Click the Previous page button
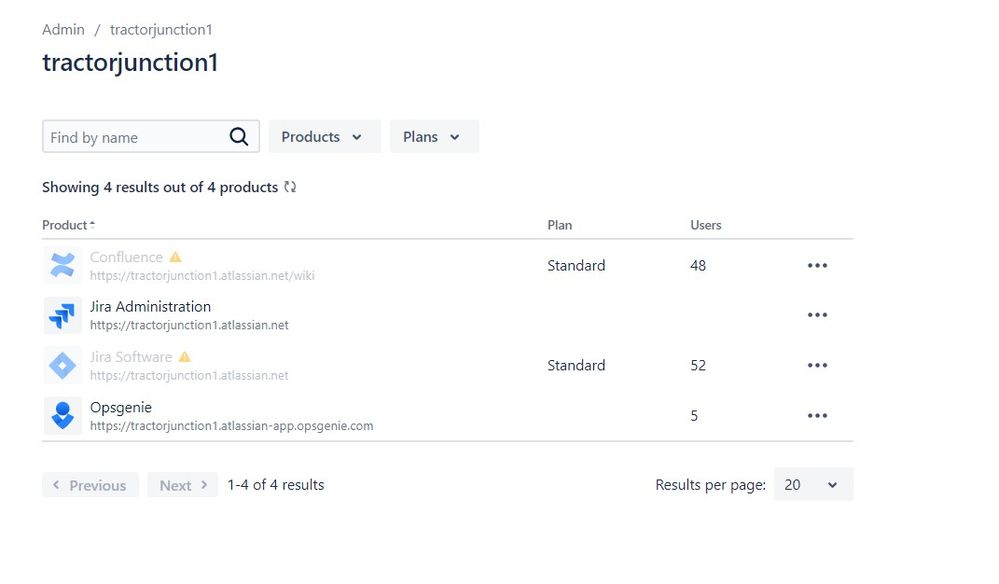This screenshot has width=999, height=584. click(90, 485)
